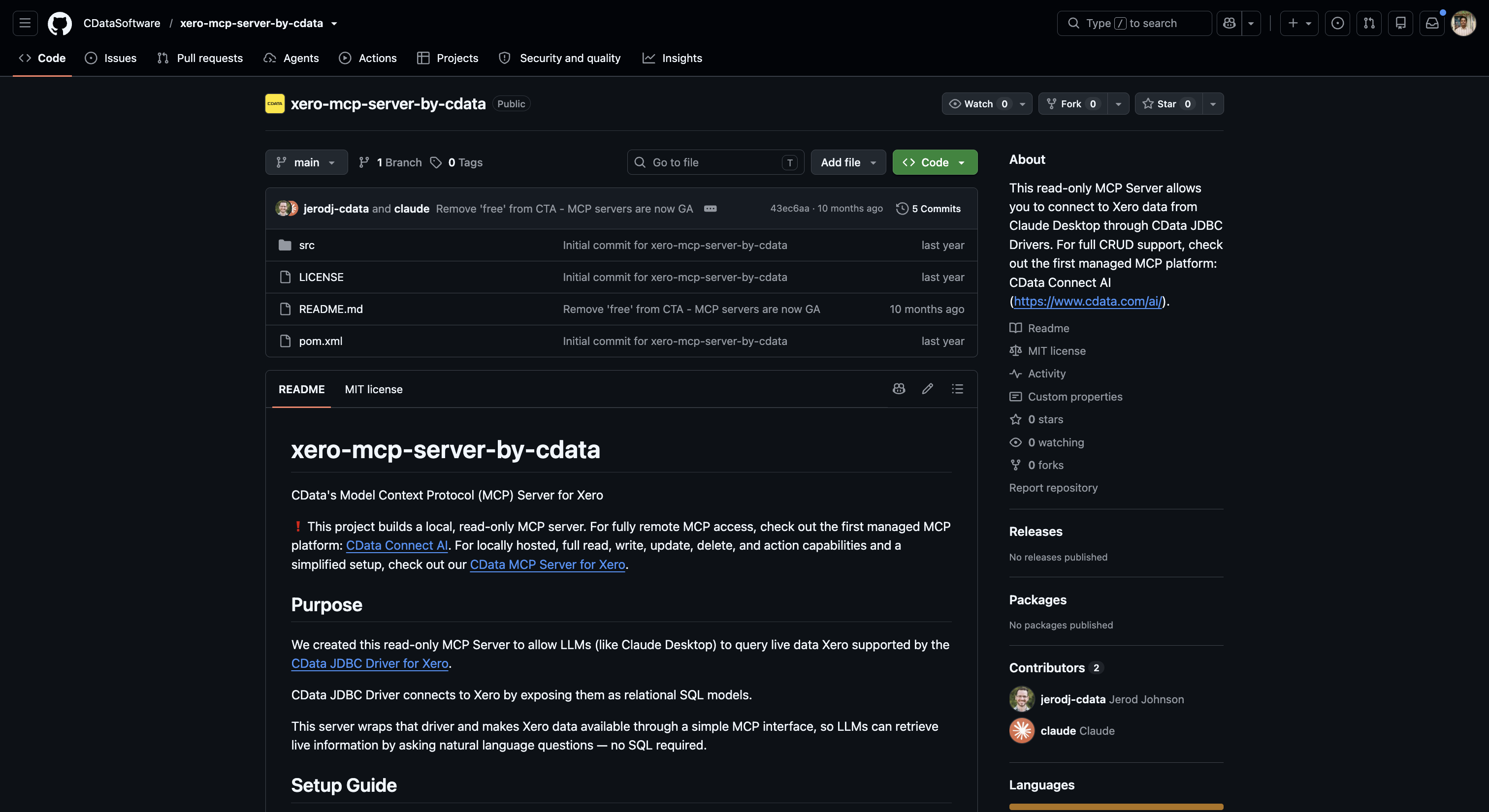Open MIT license in About sidebar
Image resolution: width=1489 pixels, height=812 pixels.
[1047, 350]
